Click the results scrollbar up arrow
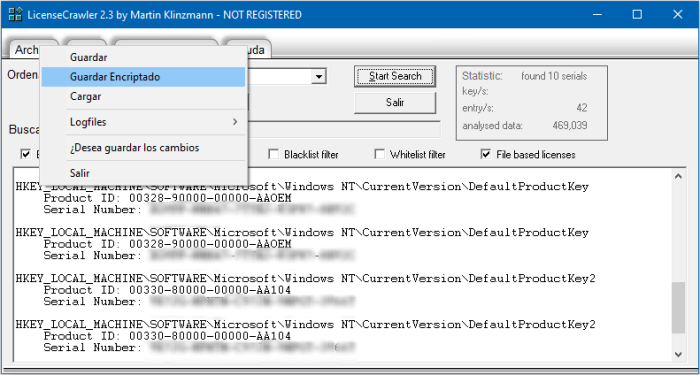Viewport: 700px width, 375px height. tap(678, 176)
